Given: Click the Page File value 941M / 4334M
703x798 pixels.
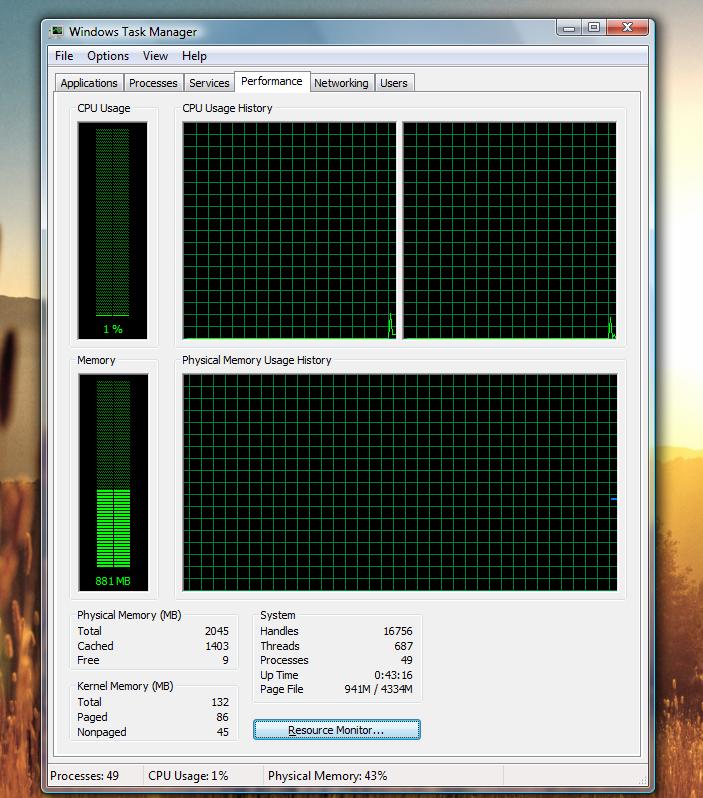Looking at the screenshot, I should click(x=379, y=689).
